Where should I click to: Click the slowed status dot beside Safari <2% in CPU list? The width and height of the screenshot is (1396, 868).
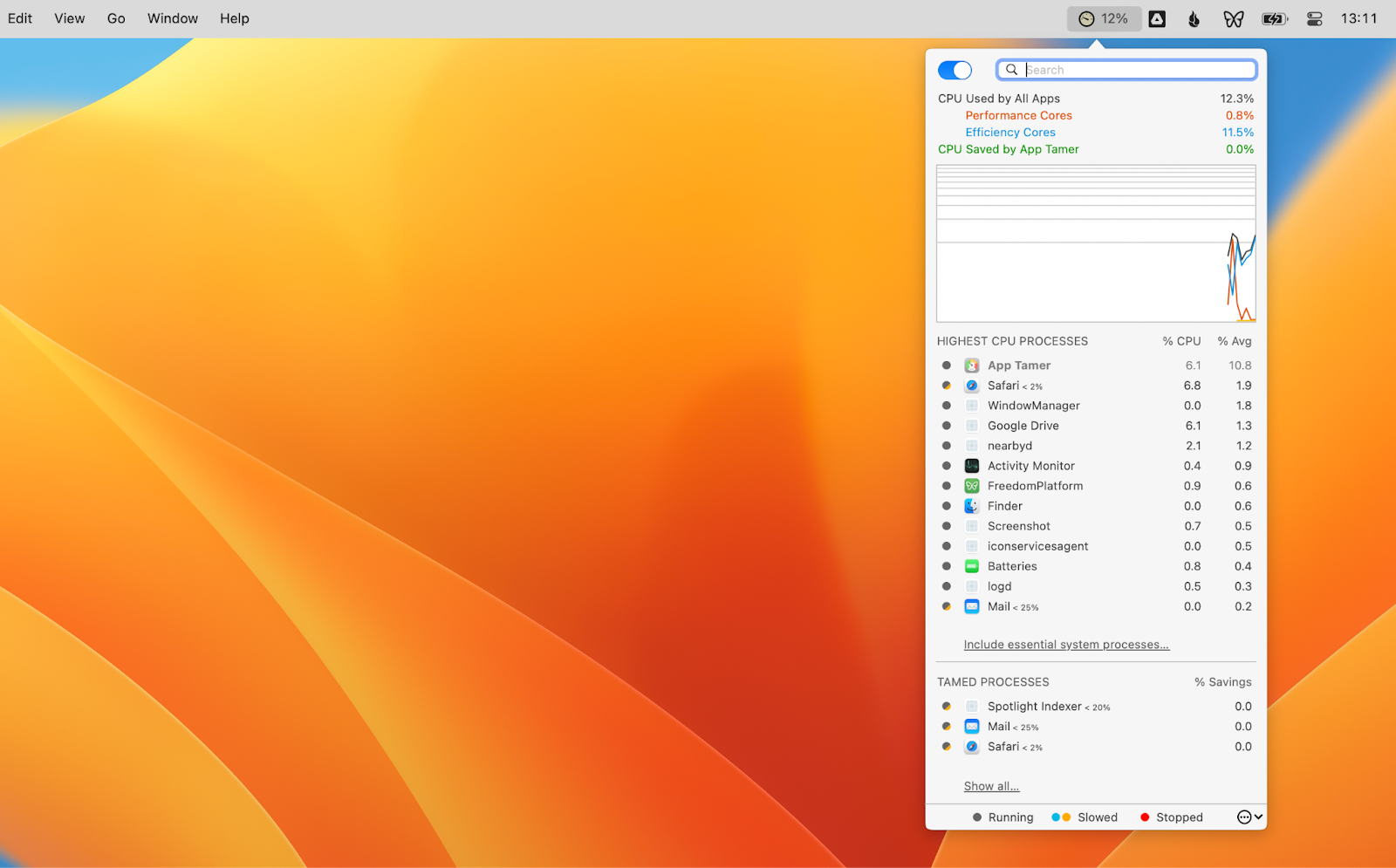click(x=947, y=386)
